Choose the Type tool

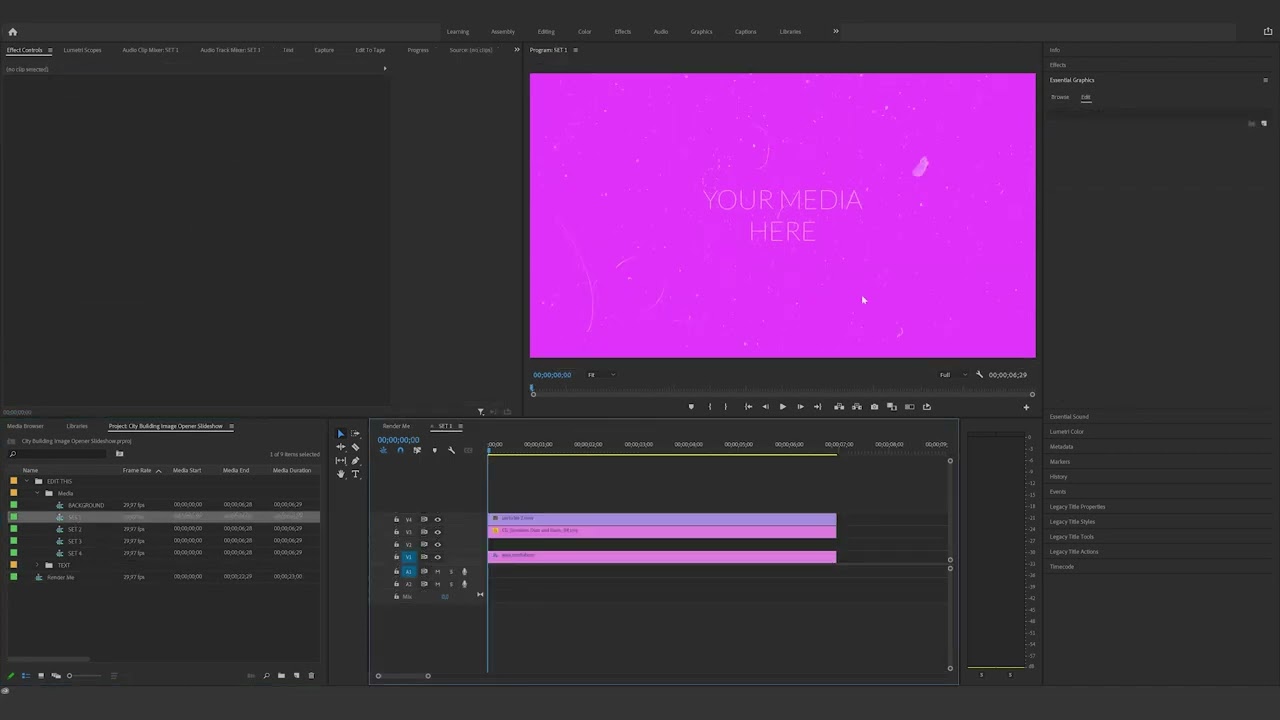click(355, 474)
